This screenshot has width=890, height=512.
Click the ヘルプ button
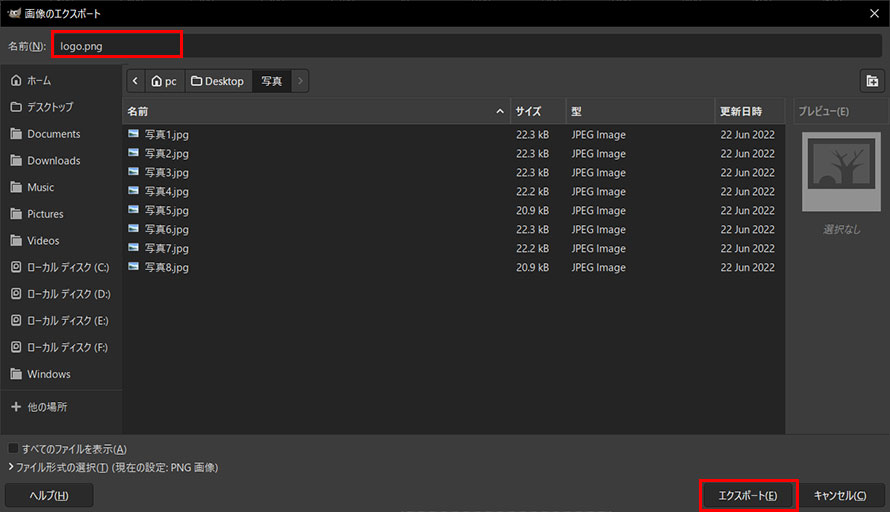coord(49,496)
